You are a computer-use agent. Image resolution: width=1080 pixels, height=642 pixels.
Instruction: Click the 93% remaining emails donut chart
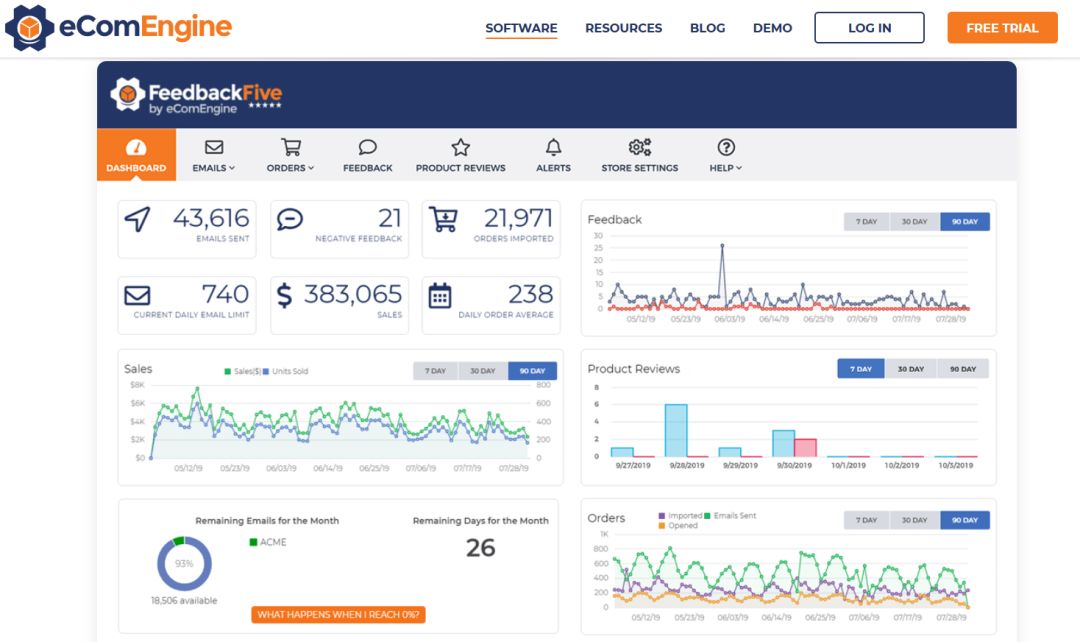(x=184, y=563)
